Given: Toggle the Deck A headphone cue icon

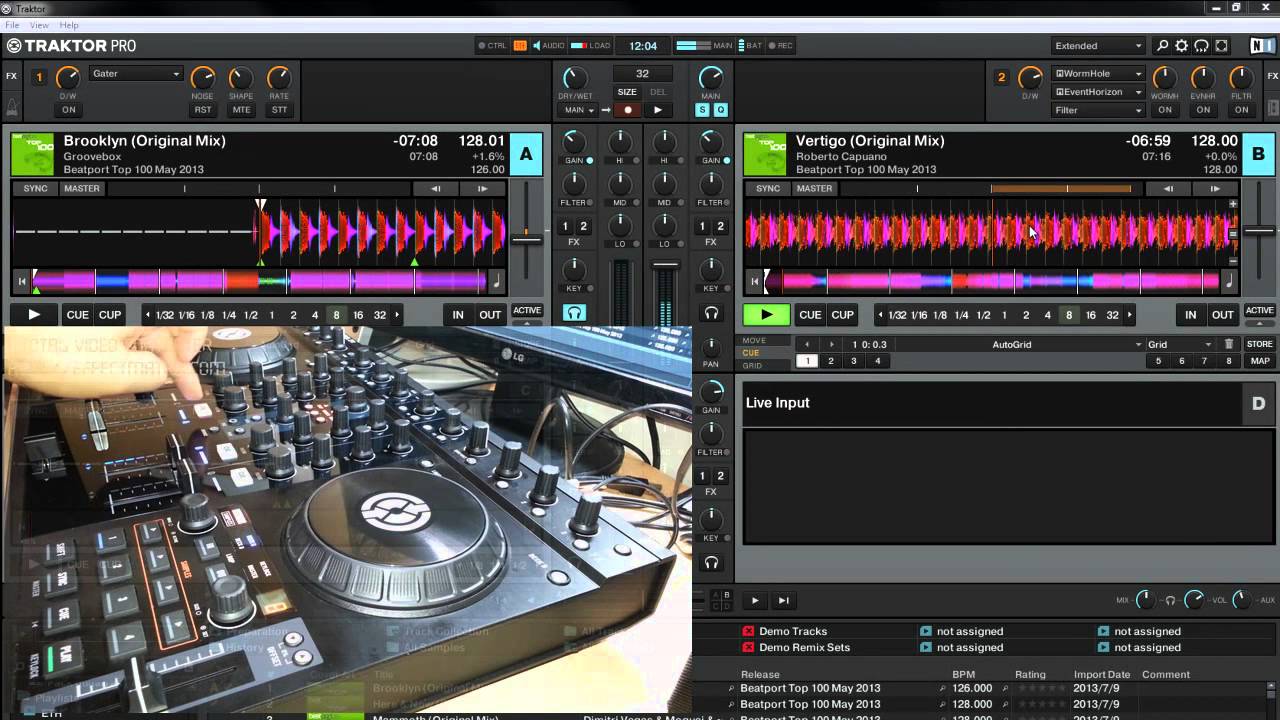Looking at the screenshot, I should 574,313.
